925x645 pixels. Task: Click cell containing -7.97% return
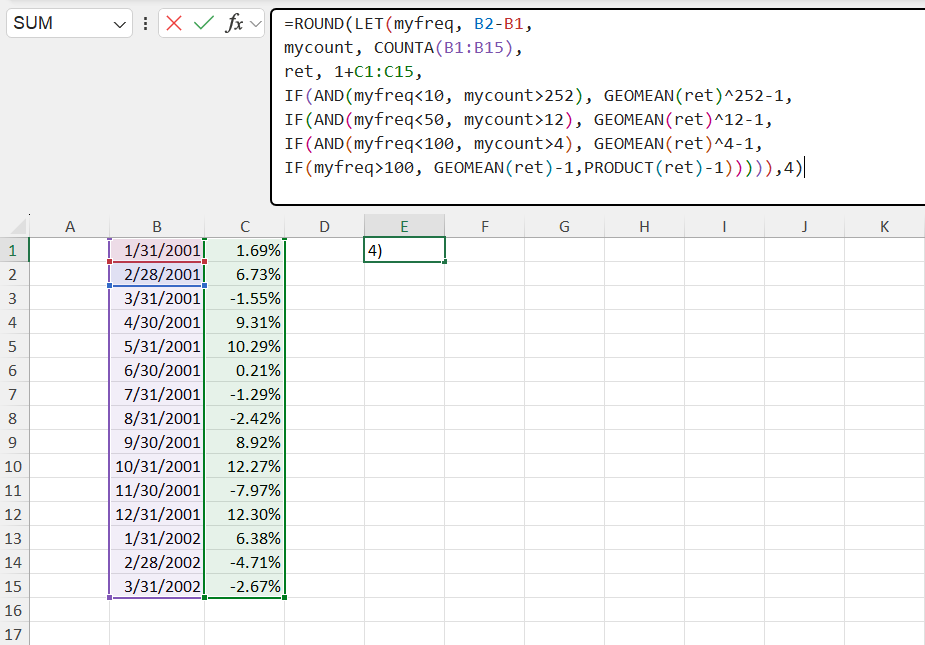point(244,490)
